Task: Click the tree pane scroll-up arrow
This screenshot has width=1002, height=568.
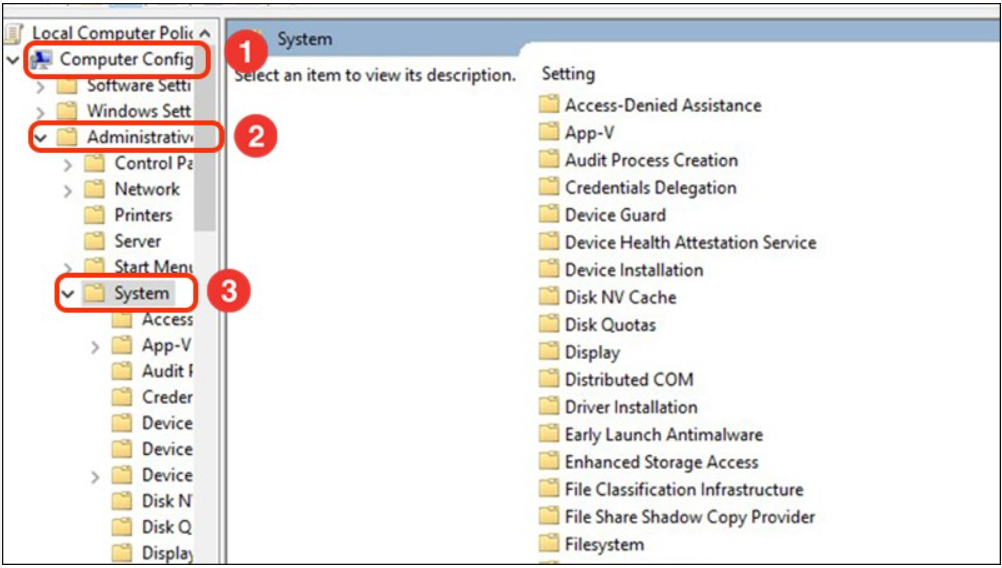Action: click(x=204, y=33)
